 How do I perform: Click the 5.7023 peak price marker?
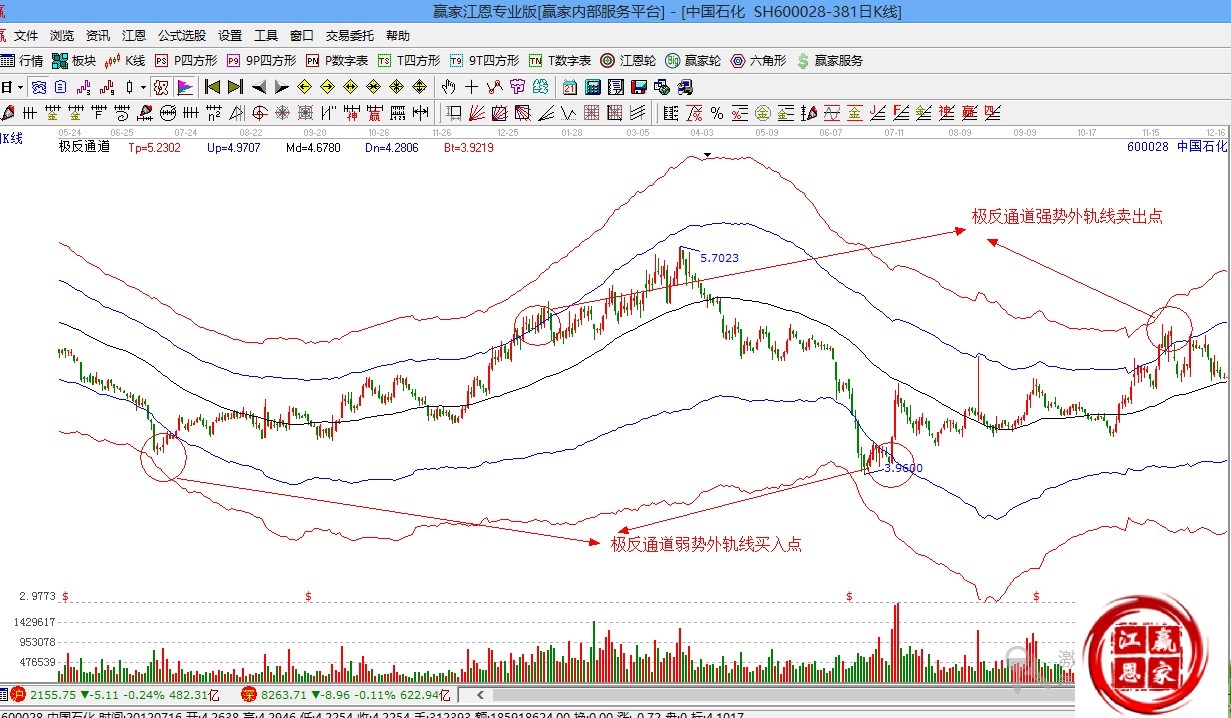coord(719,257)
